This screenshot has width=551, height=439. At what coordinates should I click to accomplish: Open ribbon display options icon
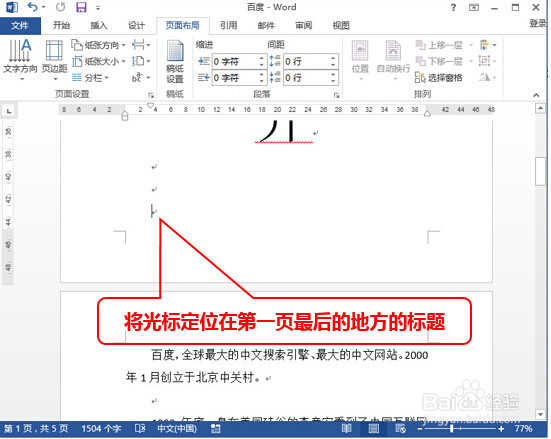tap(474, 7)
